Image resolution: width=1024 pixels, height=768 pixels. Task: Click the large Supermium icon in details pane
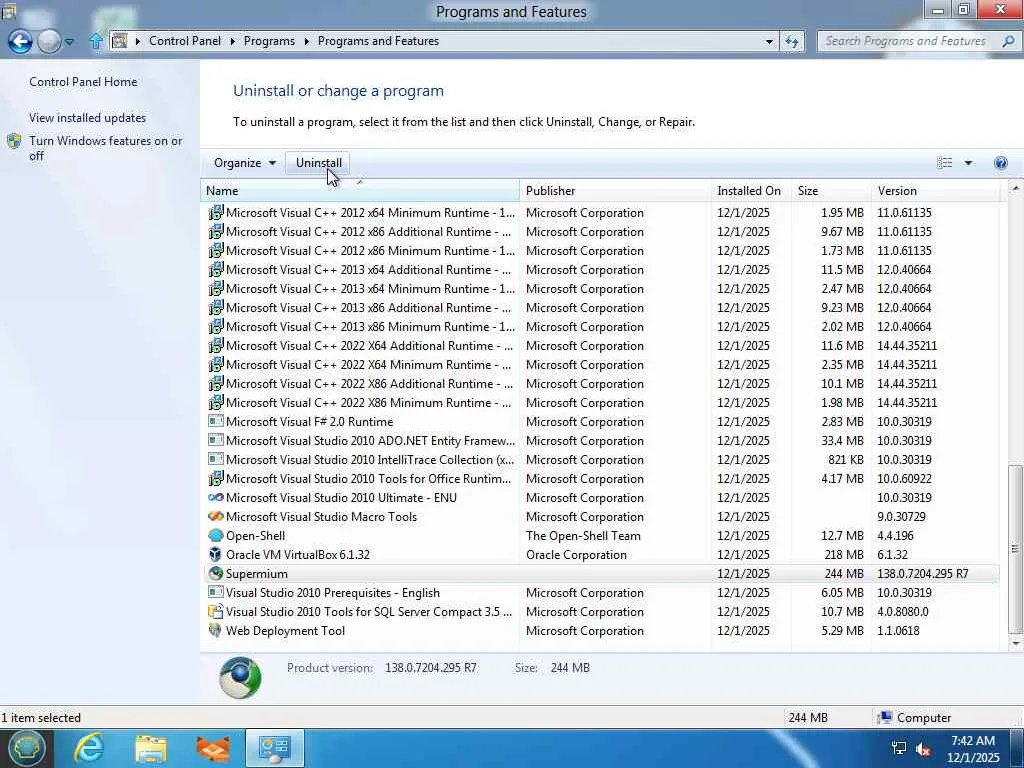pyautogui.click(x=240, y=677)
